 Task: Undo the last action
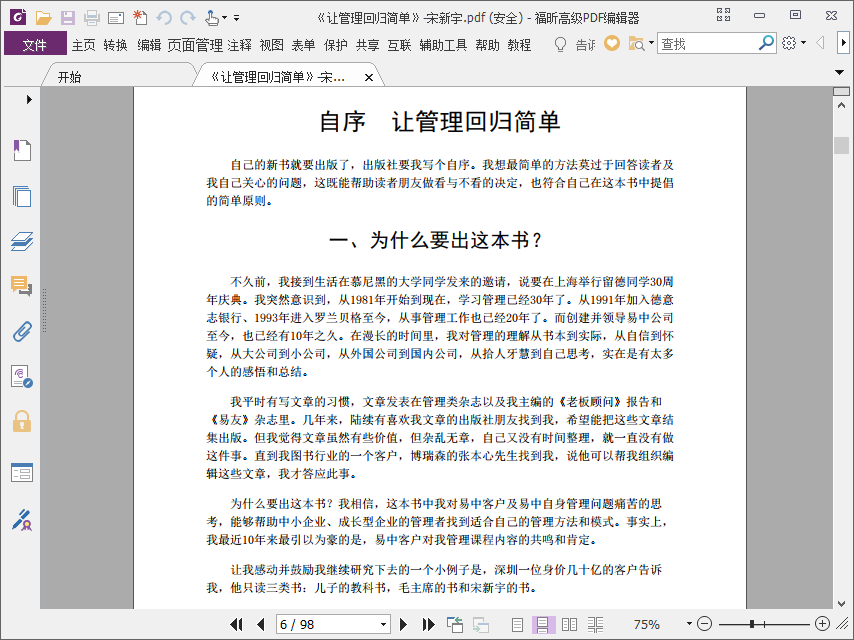[x=163, y=18]
